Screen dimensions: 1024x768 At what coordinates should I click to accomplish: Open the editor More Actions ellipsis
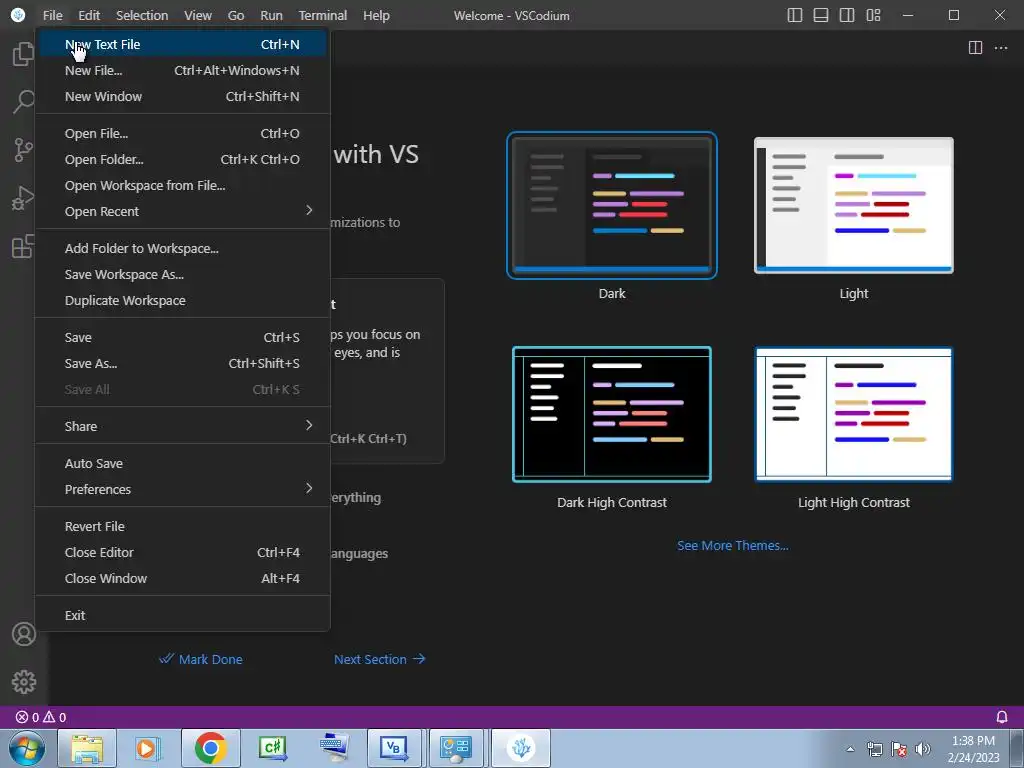[1000, 48]
